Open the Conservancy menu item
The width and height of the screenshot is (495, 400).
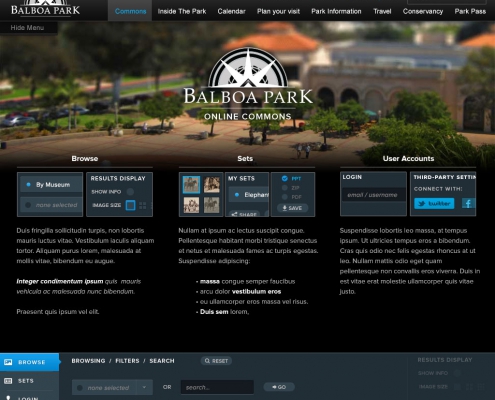tap(423, 11)
